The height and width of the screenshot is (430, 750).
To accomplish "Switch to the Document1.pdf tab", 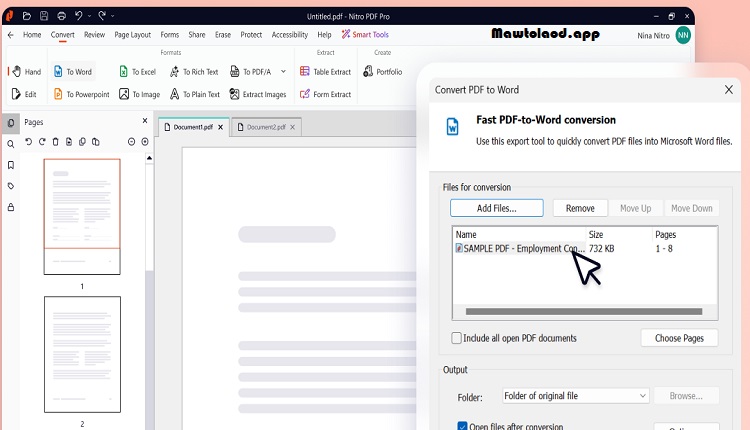I will (193, 127).
